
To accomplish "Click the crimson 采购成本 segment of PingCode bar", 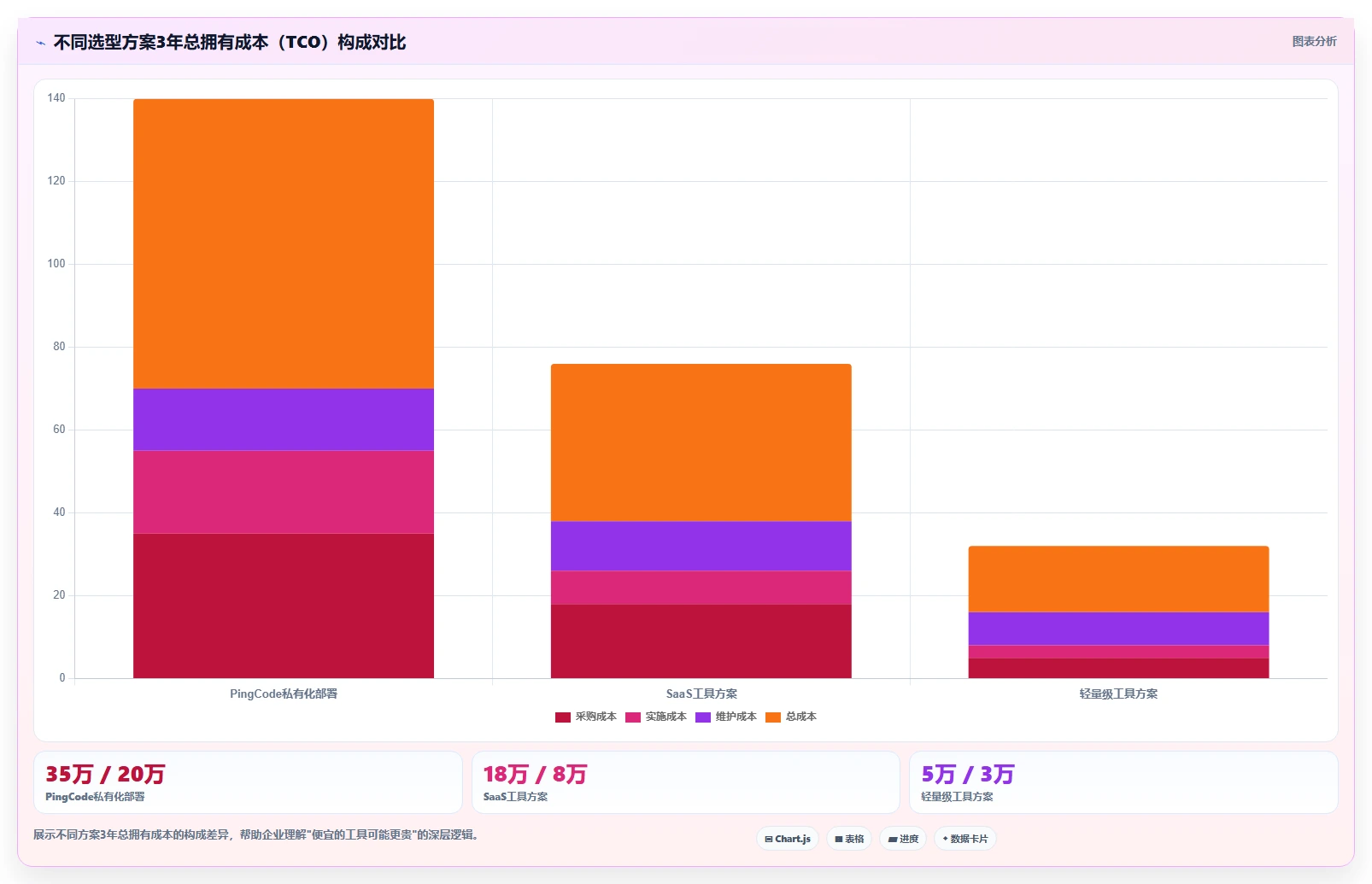I will click(284, 606).
